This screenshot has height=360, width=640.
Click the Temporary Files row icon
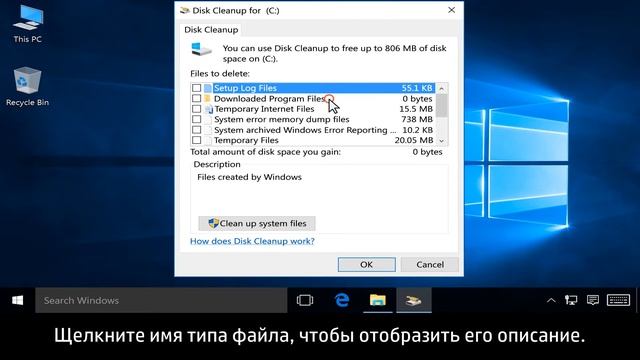click(x=208, y=140)
